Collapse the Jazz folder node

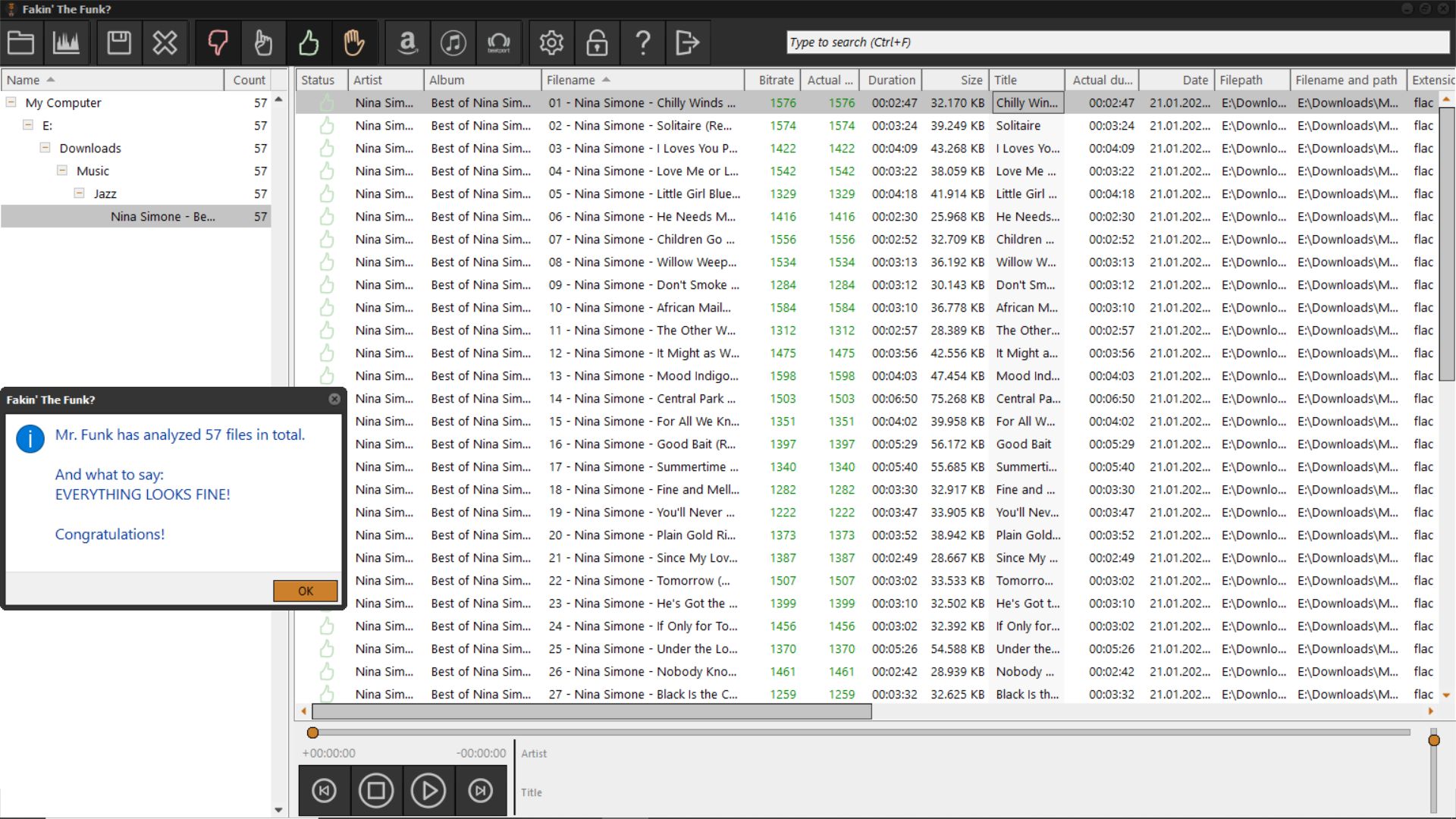point(79,193)
